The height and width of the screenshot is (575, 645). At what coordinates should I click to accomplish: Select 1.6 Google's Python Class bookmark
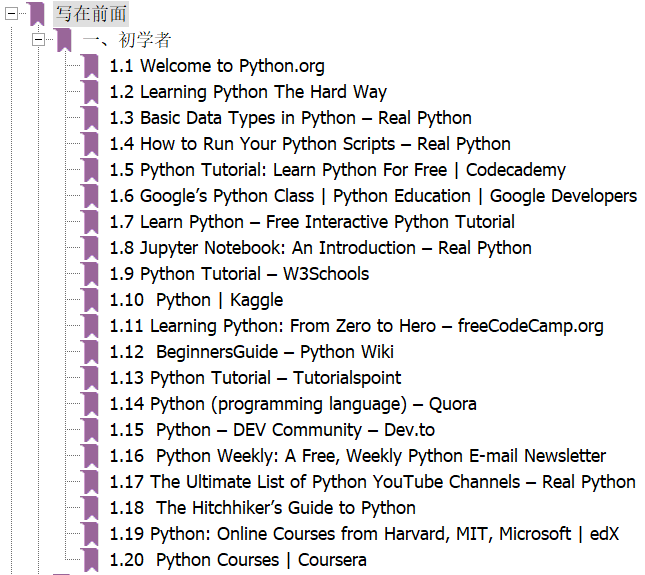[x=373, y=196]
